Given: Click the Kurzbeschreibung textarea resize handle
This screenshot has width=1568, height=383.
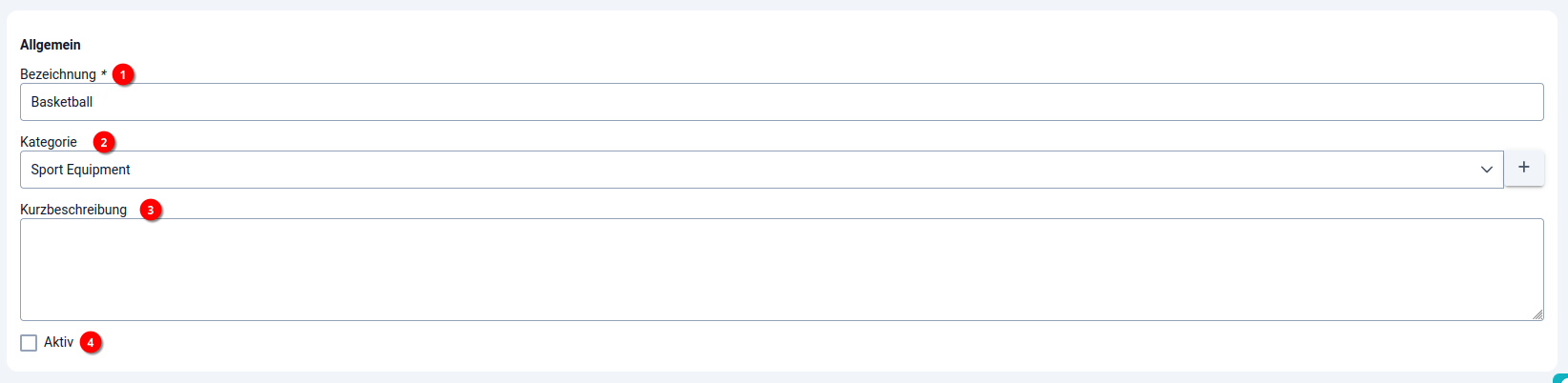Looking at the screenshot, I should coord(1537,314).
